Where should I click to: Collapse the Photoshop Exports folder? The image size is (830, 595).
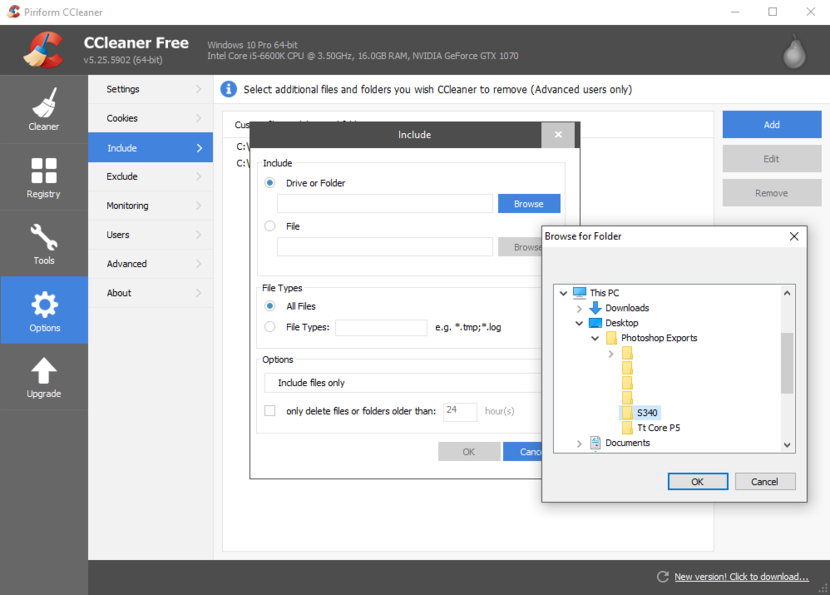(594, 338)
